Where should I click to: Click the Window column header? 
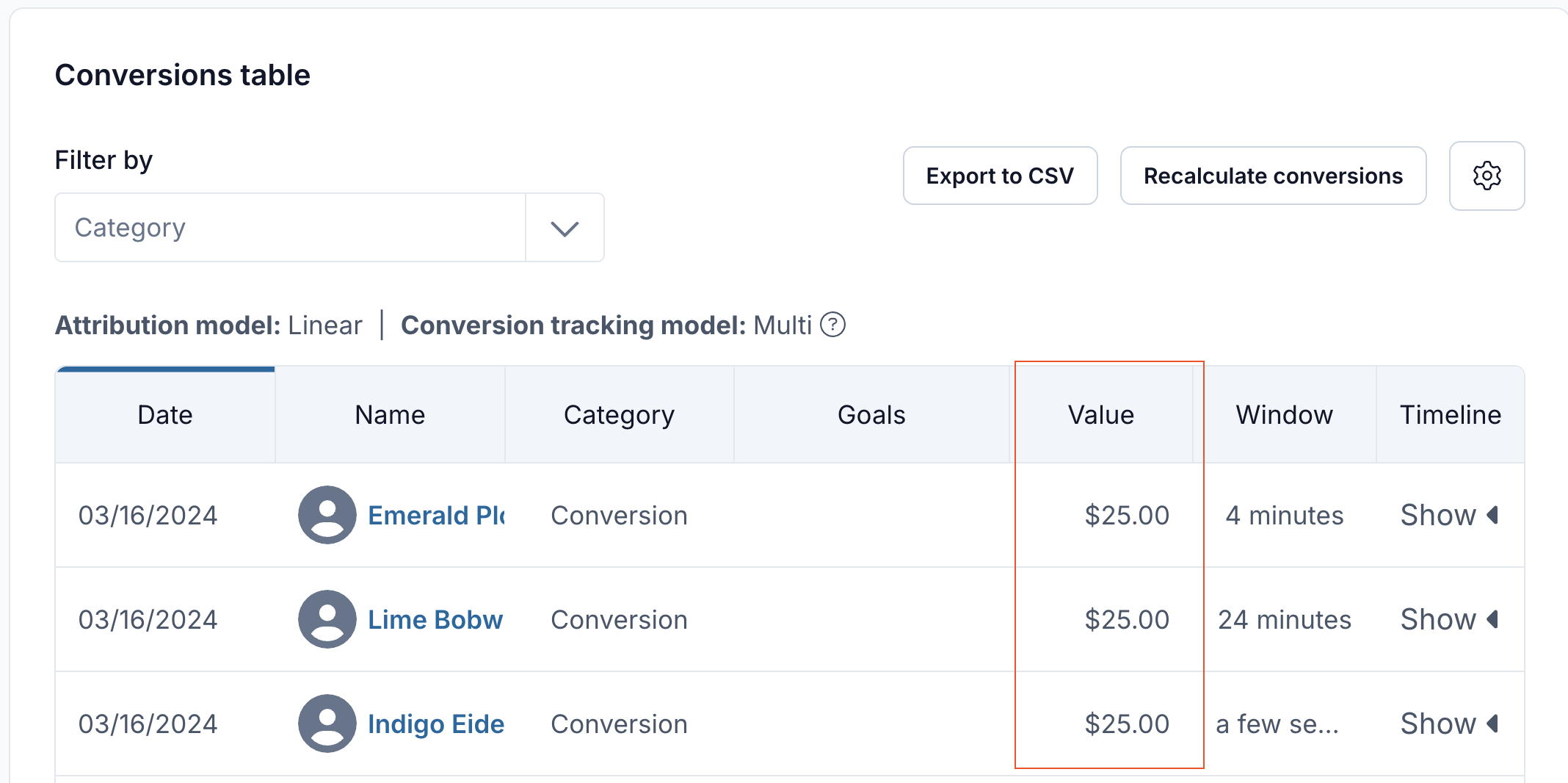coord(1284,415)
